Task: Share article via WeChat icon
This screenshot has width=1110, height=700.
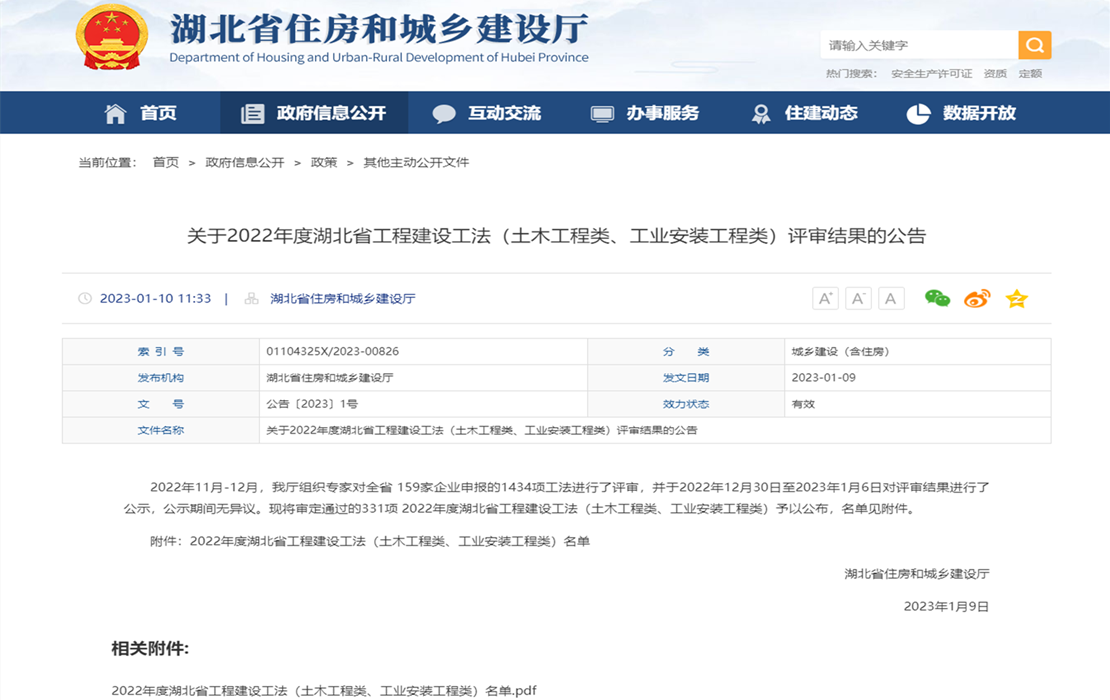Action: 937,298
